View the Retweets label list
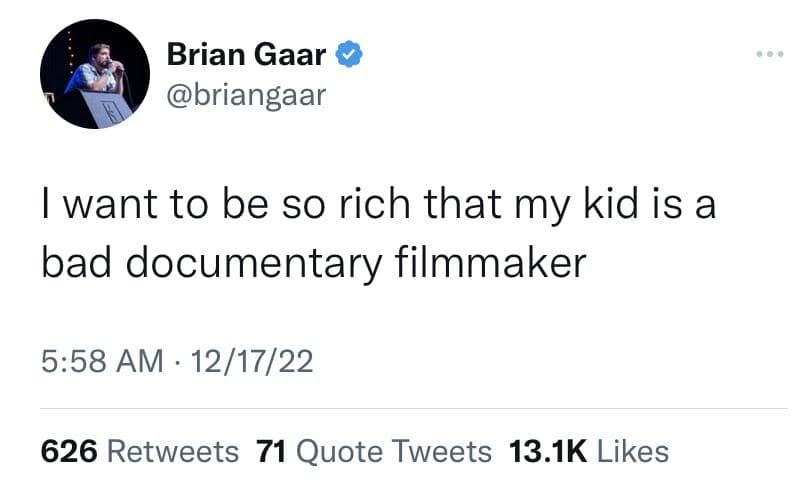Viewport: 797px width, 489px height. coord(172,451)
